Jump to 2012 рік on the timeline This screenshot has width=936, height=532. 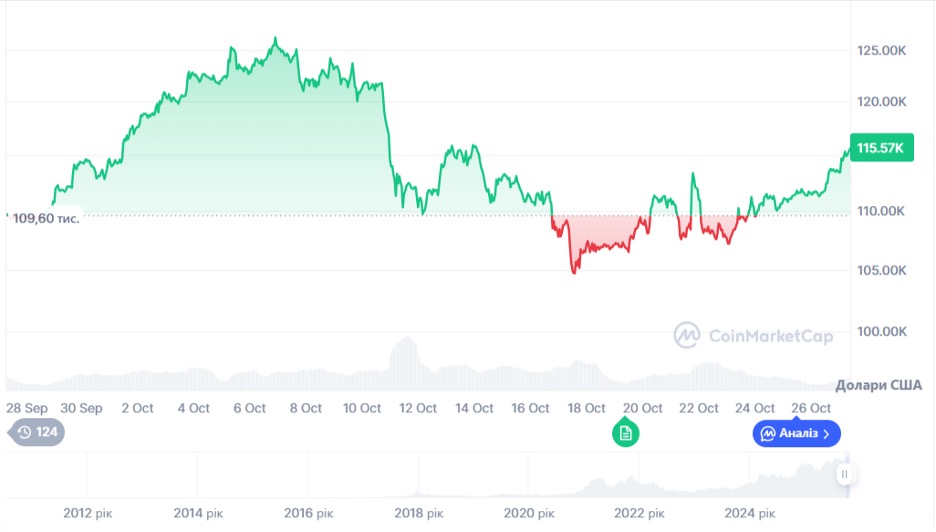90,513
